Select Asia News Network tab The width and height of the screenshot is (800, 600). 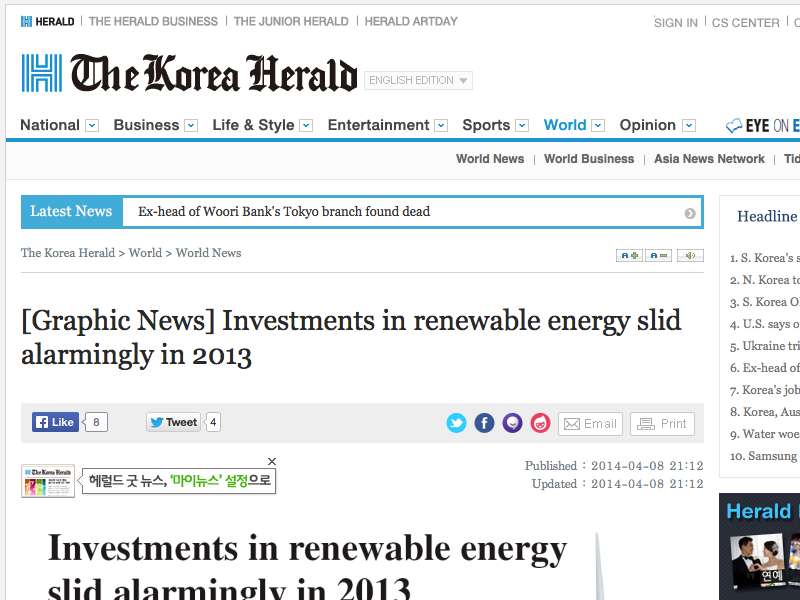point(709,159)
